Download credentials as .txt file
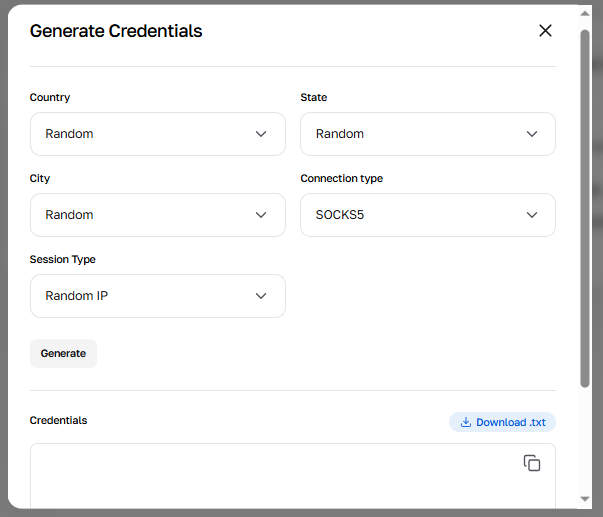Viewport: 603px width, 517px height. coord(502,422)
